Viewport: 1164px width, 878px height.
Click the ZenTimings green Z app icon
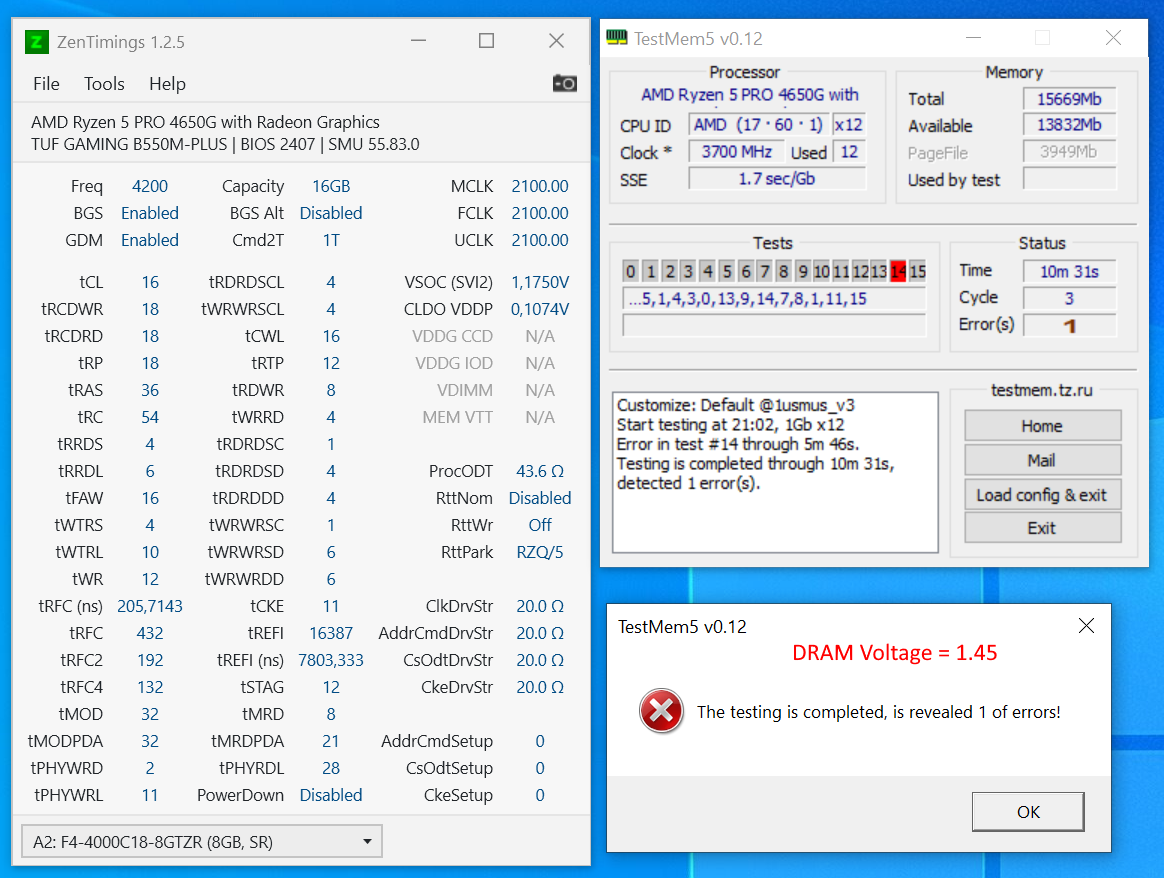pos(36,42)
